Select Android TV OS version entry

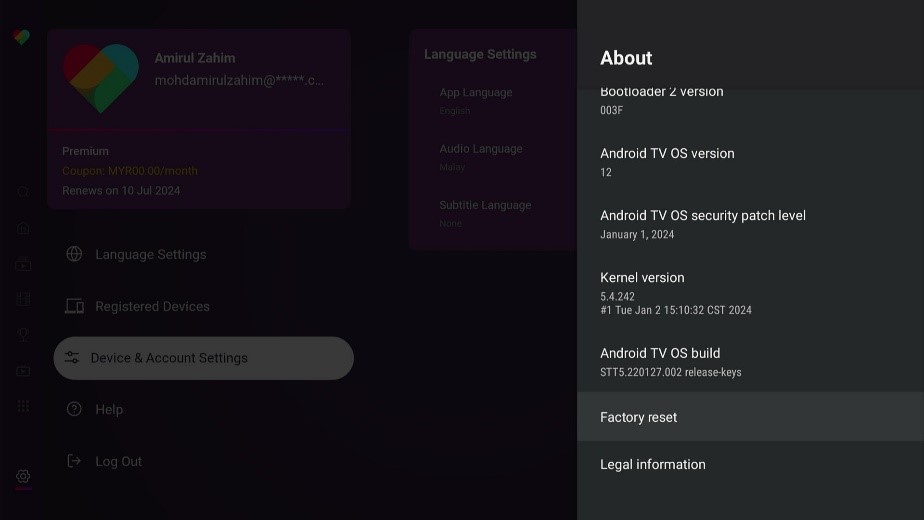(x=750, y=162)
